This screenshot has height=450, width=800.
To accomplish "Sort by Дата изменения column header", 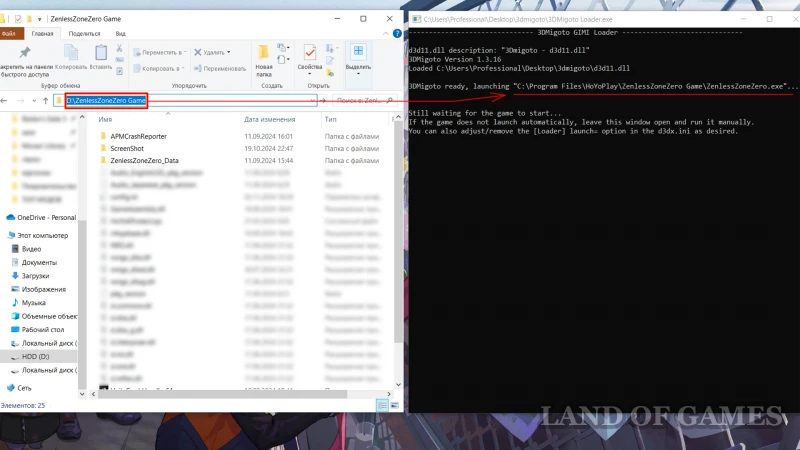I will pos(269,119).
